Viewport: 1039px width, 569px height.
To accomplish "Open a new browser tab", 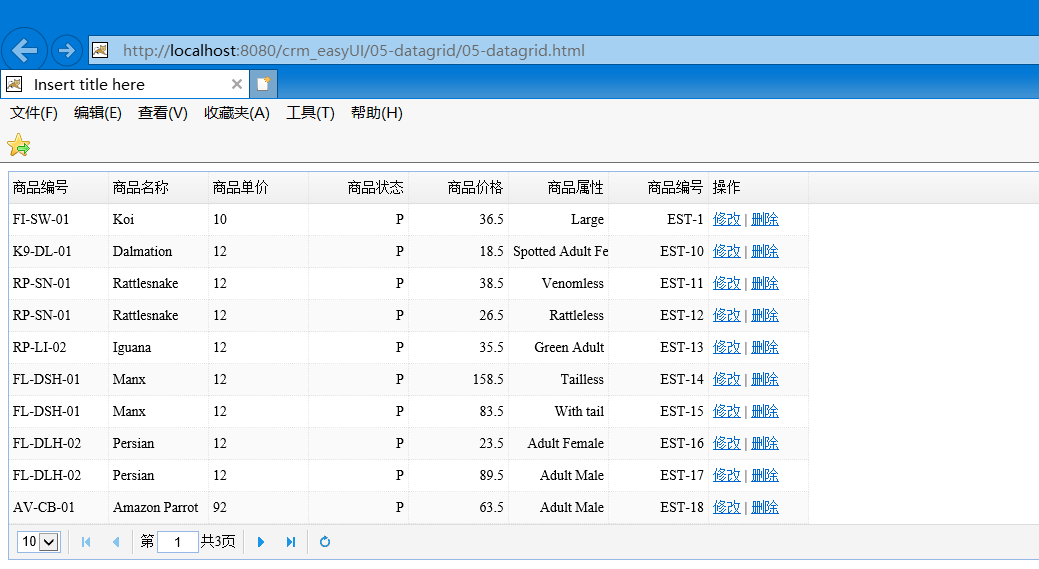I will pos(263,84).
